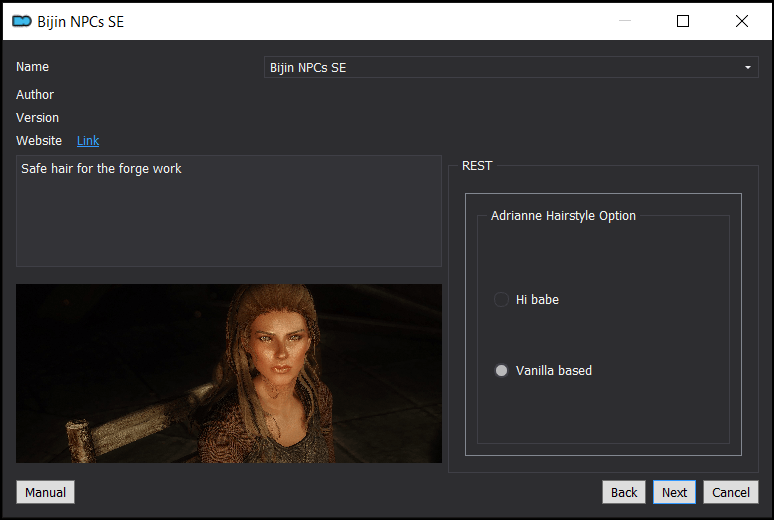Click the Adrianne preview screenshot image
Viewport: 774px width, 520px height.
click(229, 373)
